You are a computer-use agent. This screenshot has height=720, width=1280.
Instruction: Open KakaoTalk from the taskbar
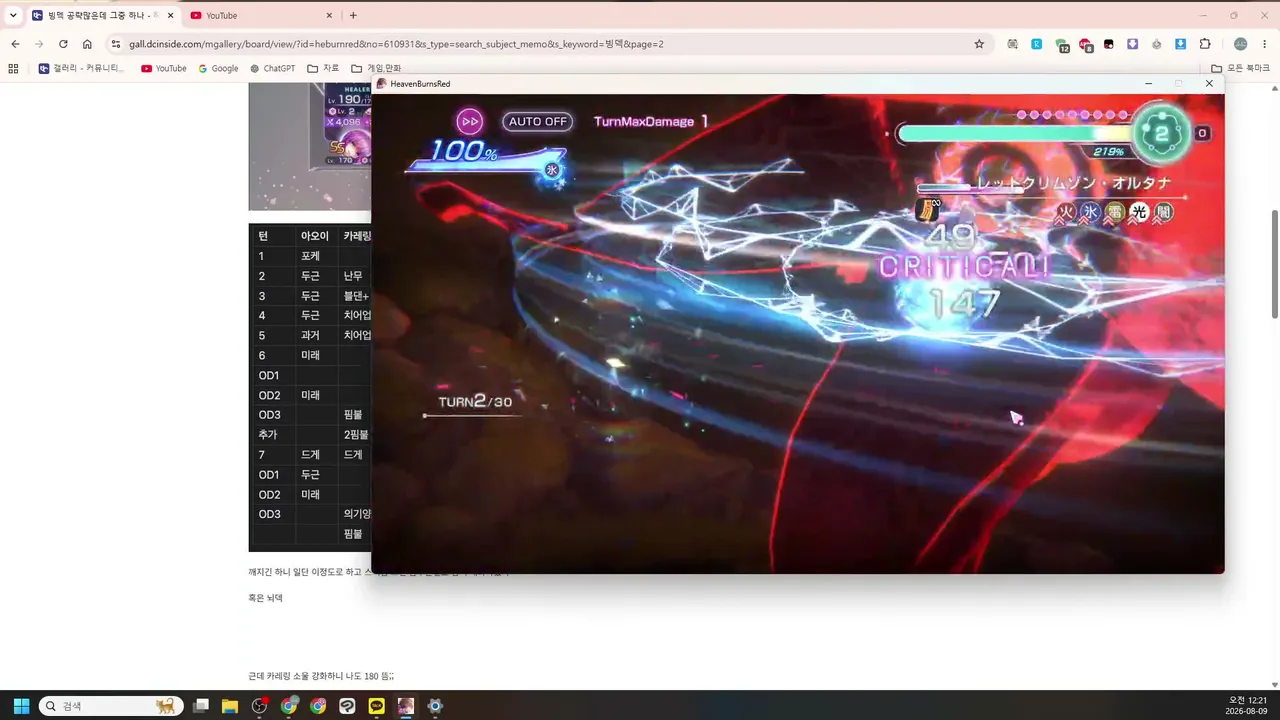click(376, 706)
